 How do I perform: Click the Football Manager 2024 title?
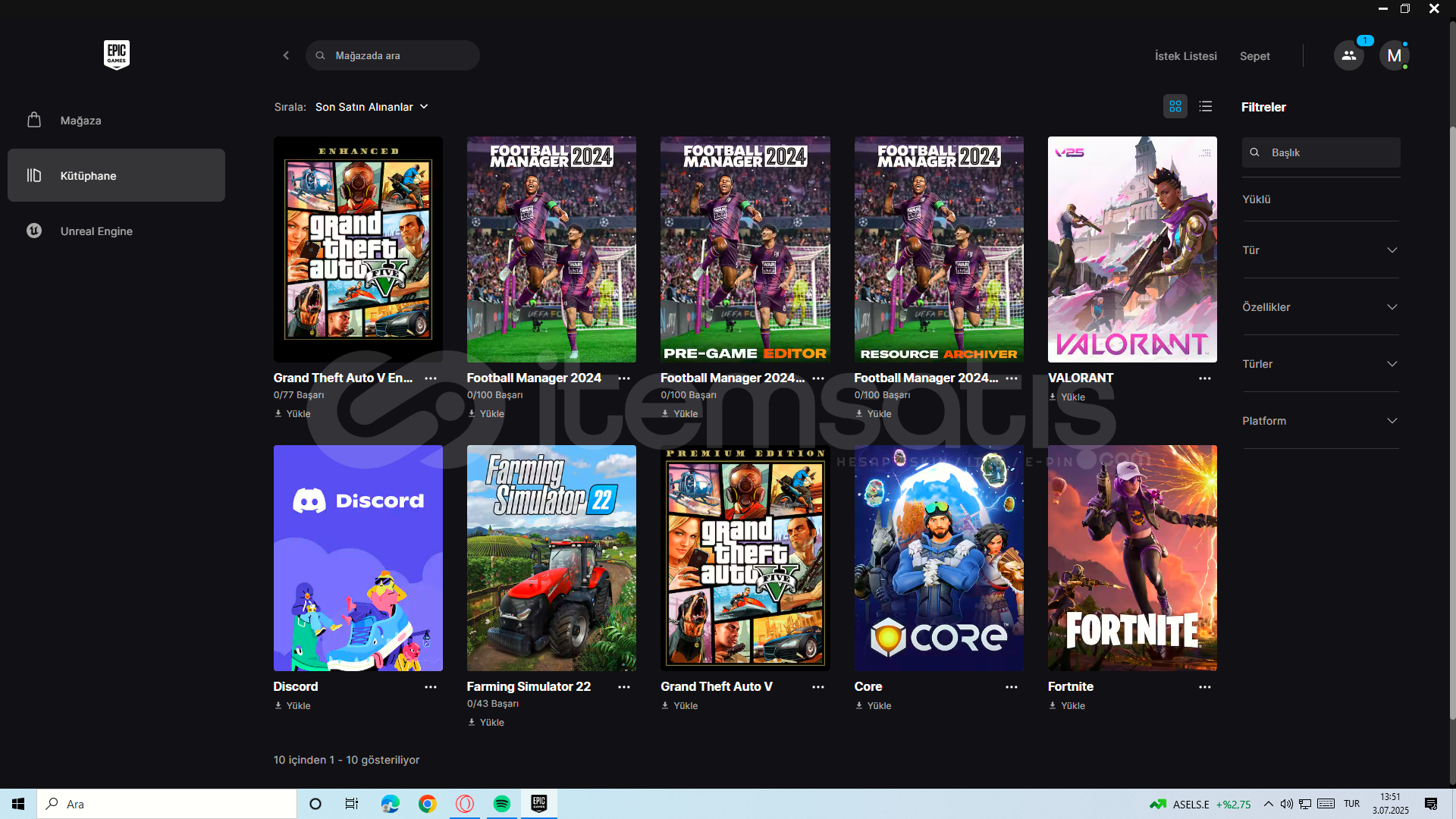click(534, 378)
